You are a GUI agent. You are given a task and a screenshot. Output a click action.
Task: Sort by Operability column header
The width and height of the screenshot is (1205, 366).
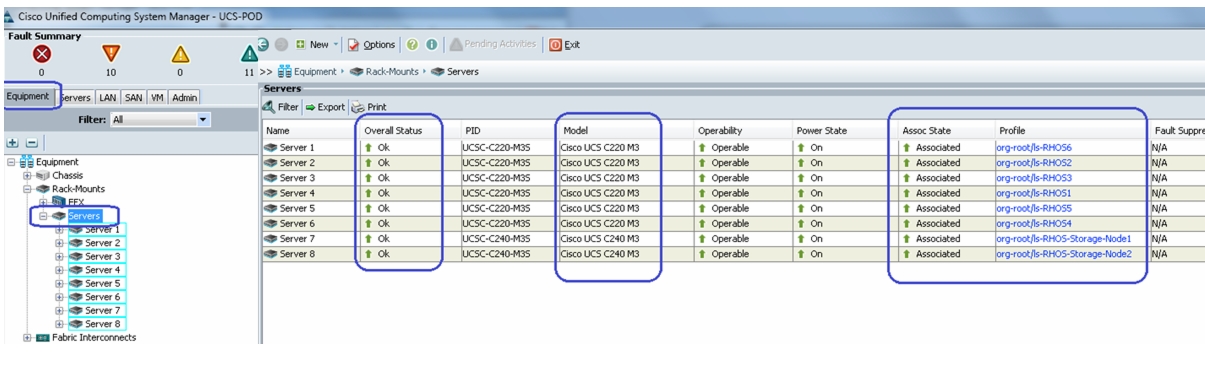(741, 131)
